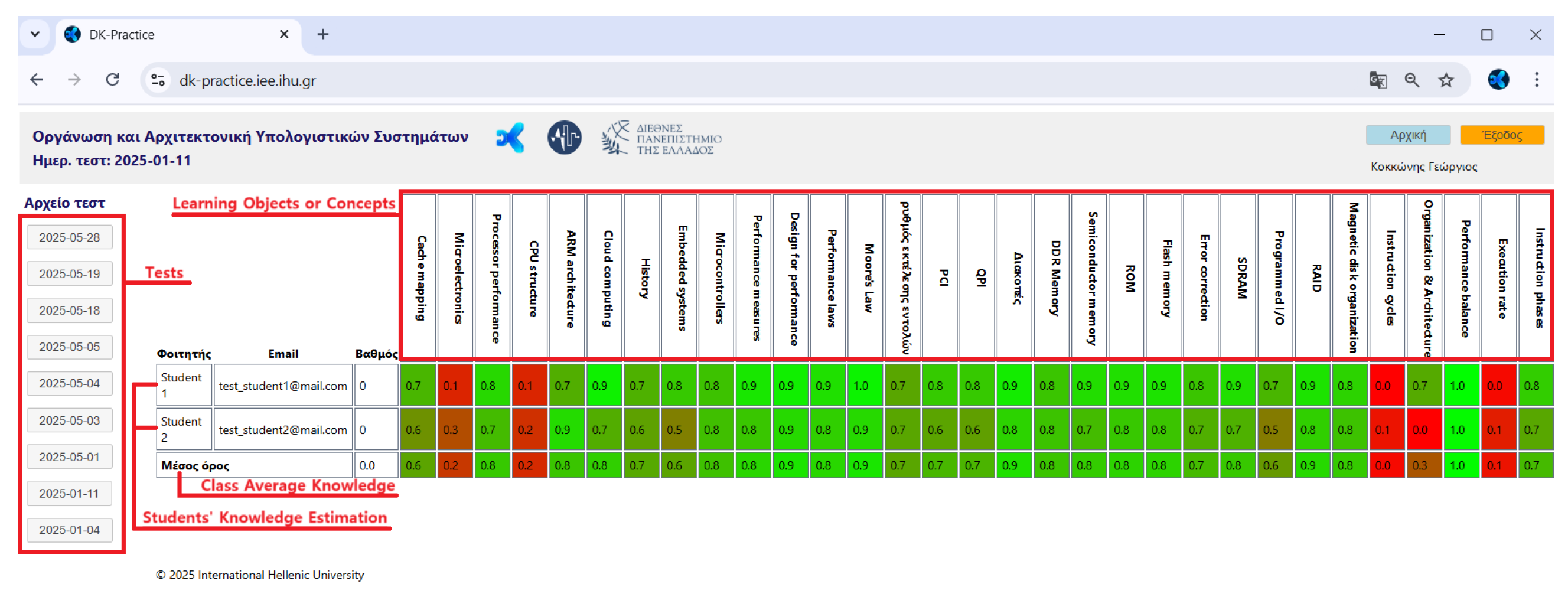Open the site information icon in address bar
This screenshot has height=597, width=1568.
(x=158, y=80)
